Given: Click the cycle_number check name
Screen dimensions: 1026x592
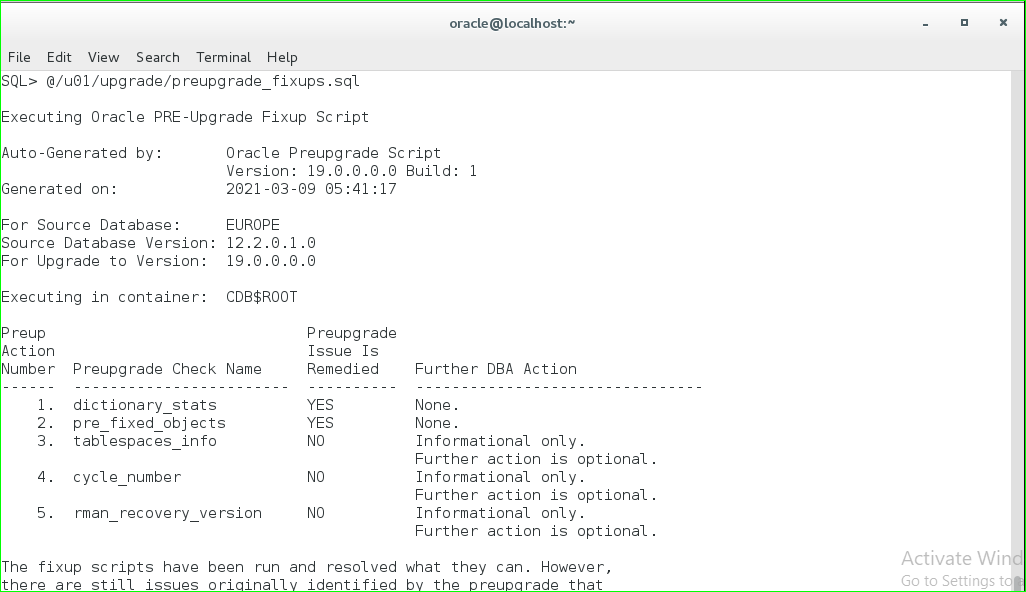Looking at the screenshot, I should 126,477.
